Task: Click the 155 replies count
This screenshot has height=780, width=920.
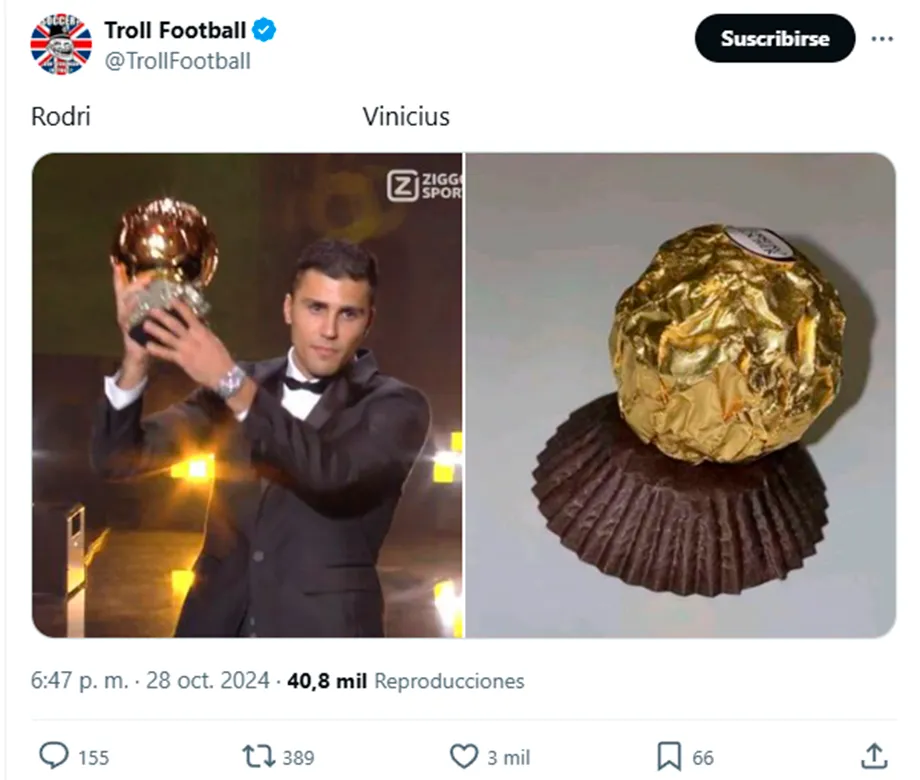Action: pos(93,758)
